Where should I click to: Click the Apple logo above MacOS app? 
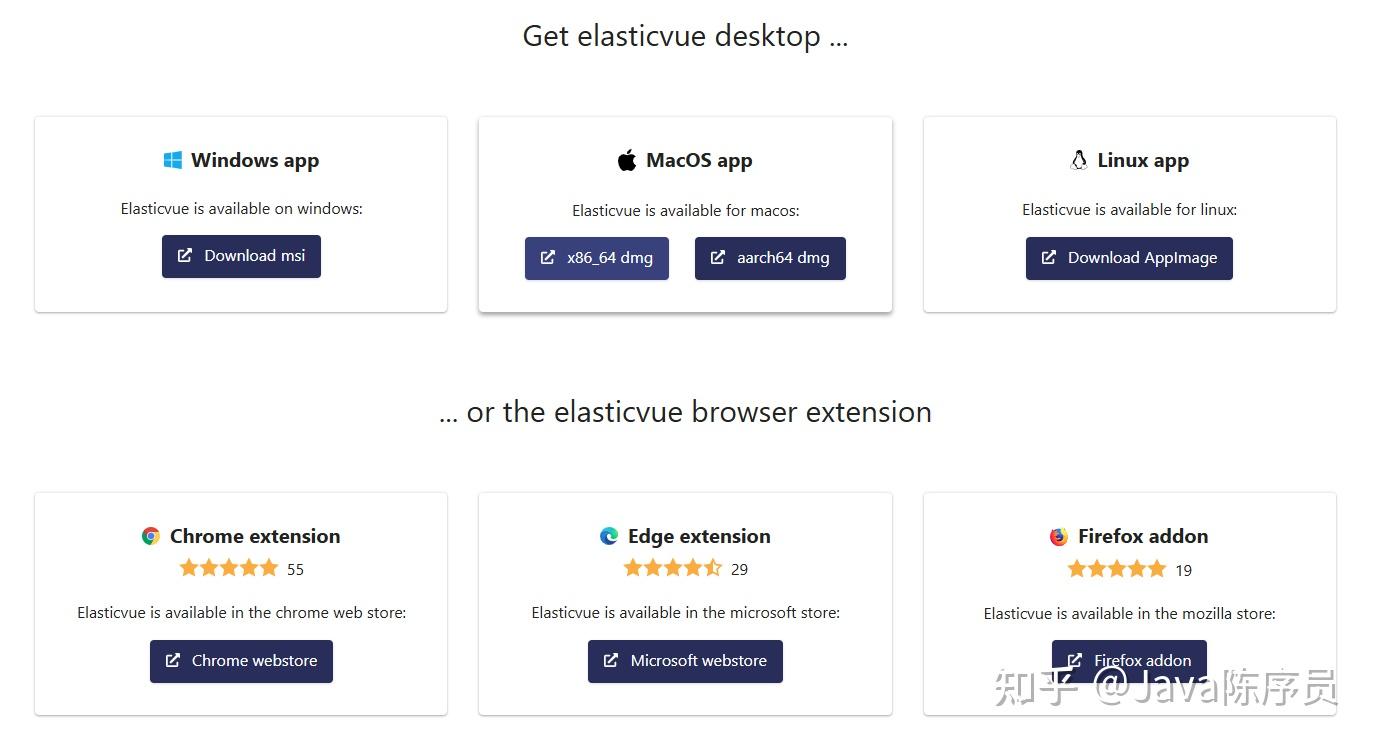[x=626, y=158]
